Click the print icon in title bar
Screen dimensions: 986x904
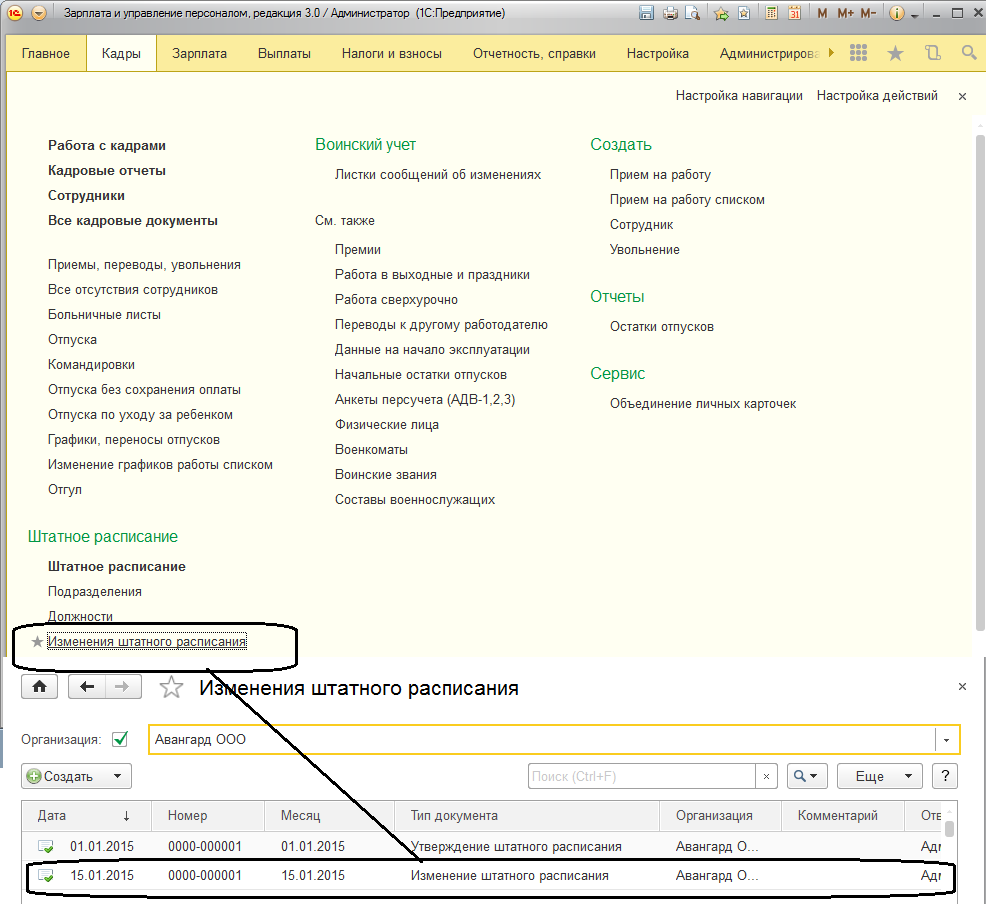pos(670,14)
